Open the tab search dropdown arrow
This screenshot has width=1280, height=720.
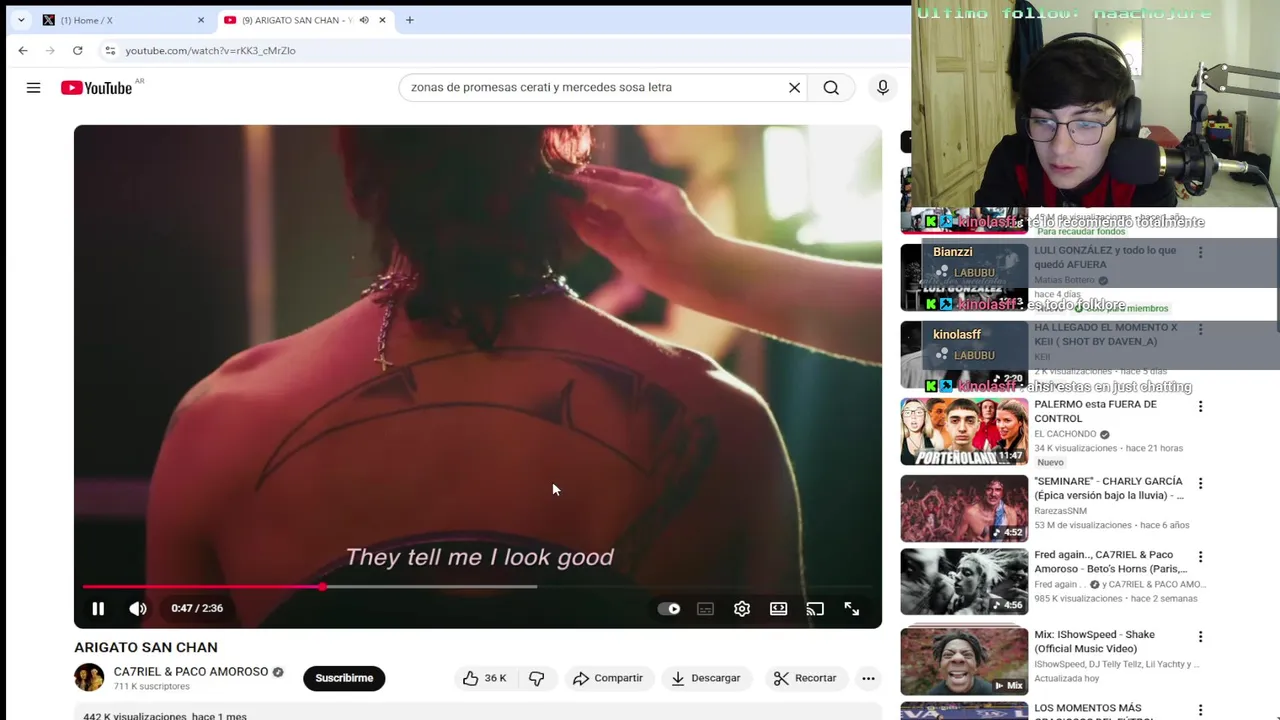21,20
